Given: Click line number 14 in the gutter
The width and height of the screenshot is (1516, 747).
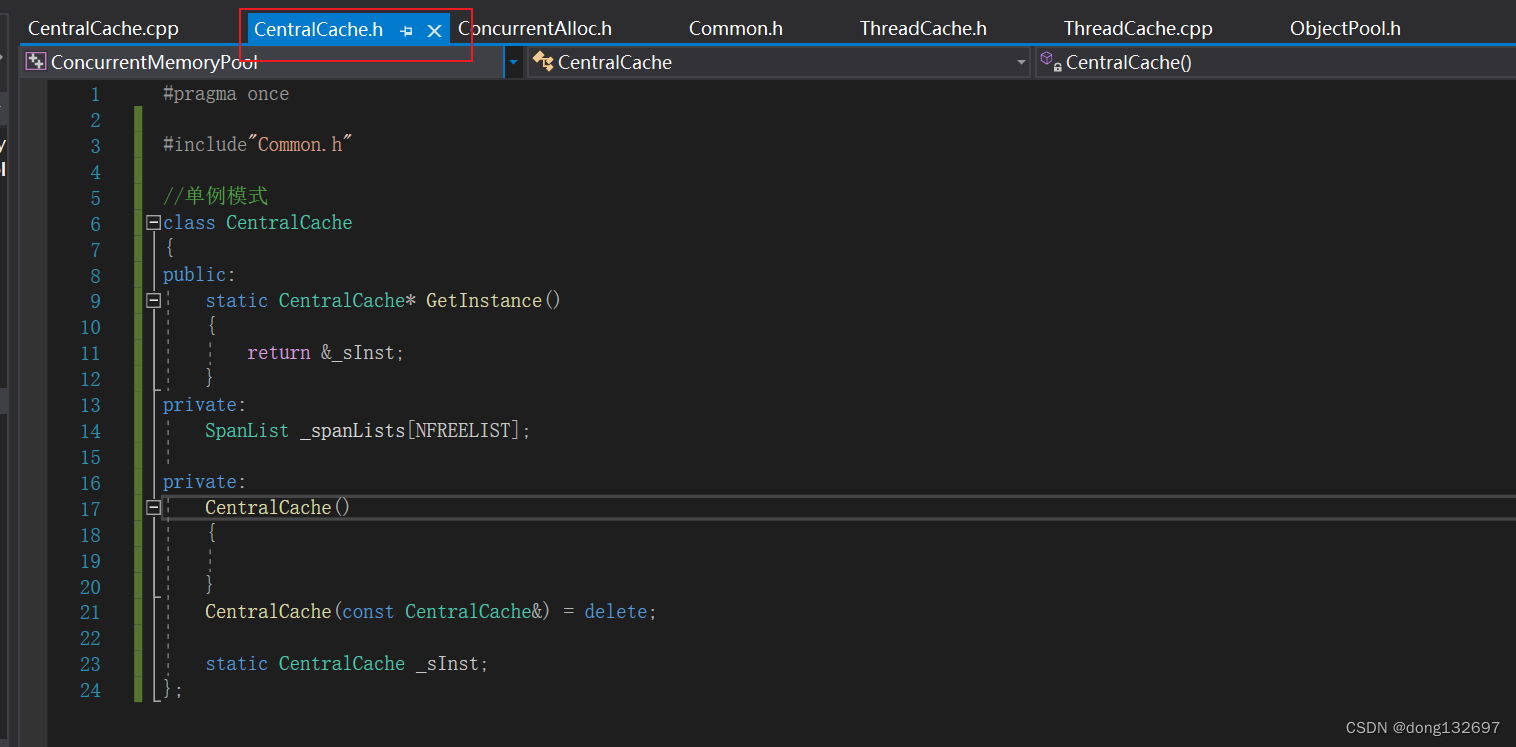Looking at the screenshot, I should click(x=90, y=431).
